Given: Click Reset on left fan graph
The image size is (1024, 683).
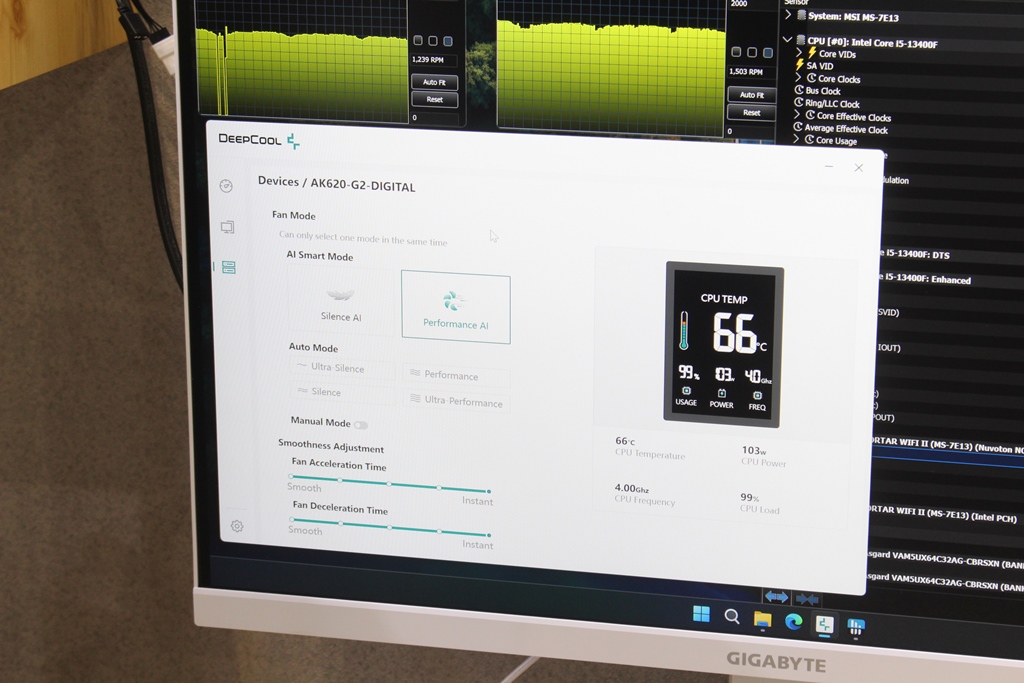Looking at the screenshot, I should (434, 99).
